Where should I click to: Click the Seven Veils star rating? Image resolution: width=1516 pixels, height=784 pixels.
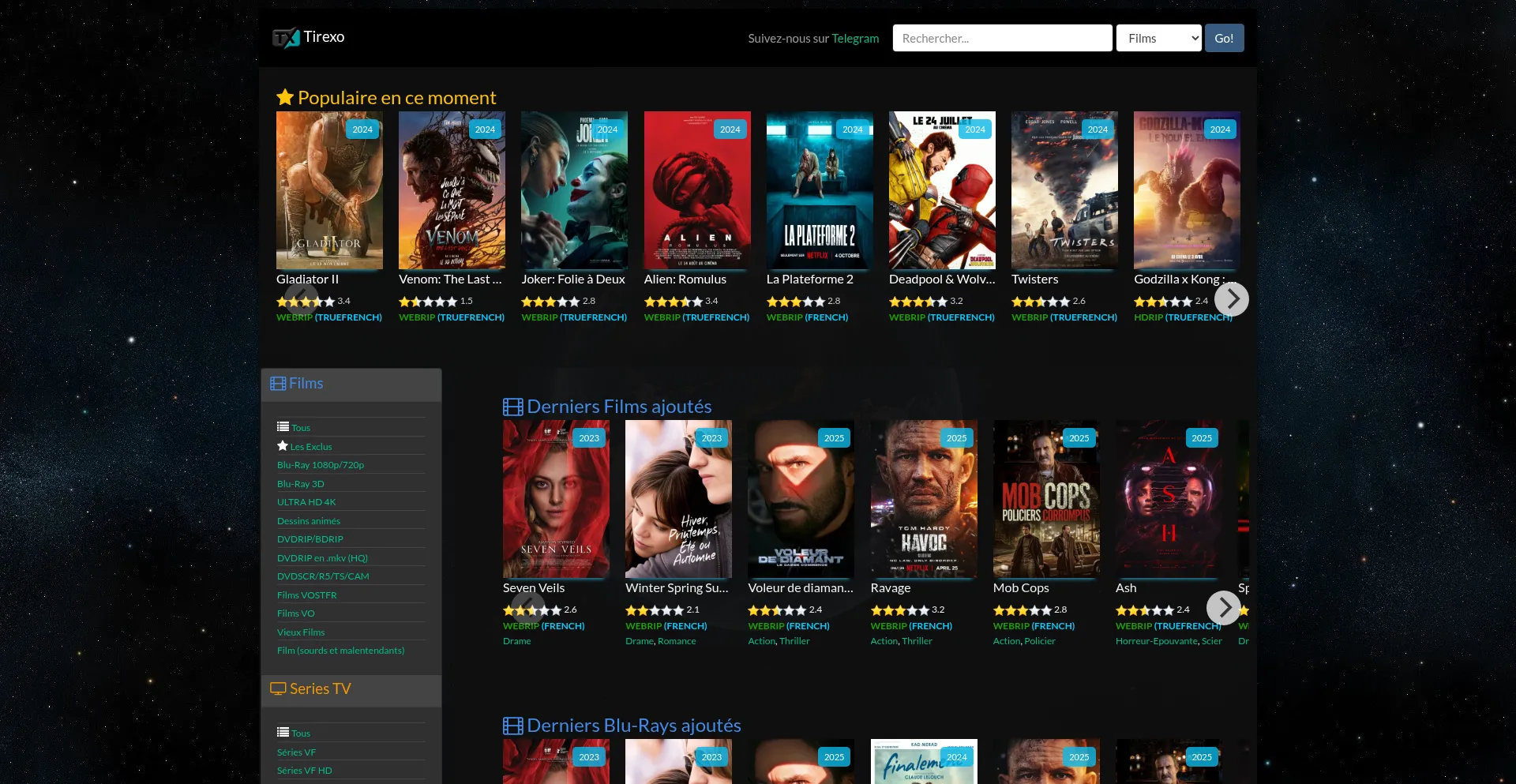532,610
